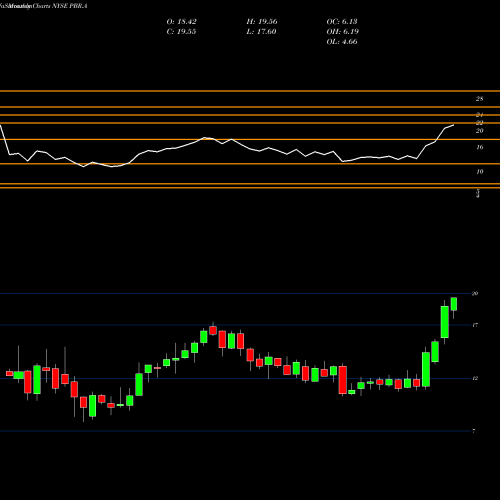Image resolution: width=500 pixels, height=500 pixels.
Task: Click the 16 label on line chart axis
Action: tap(479, 147)
